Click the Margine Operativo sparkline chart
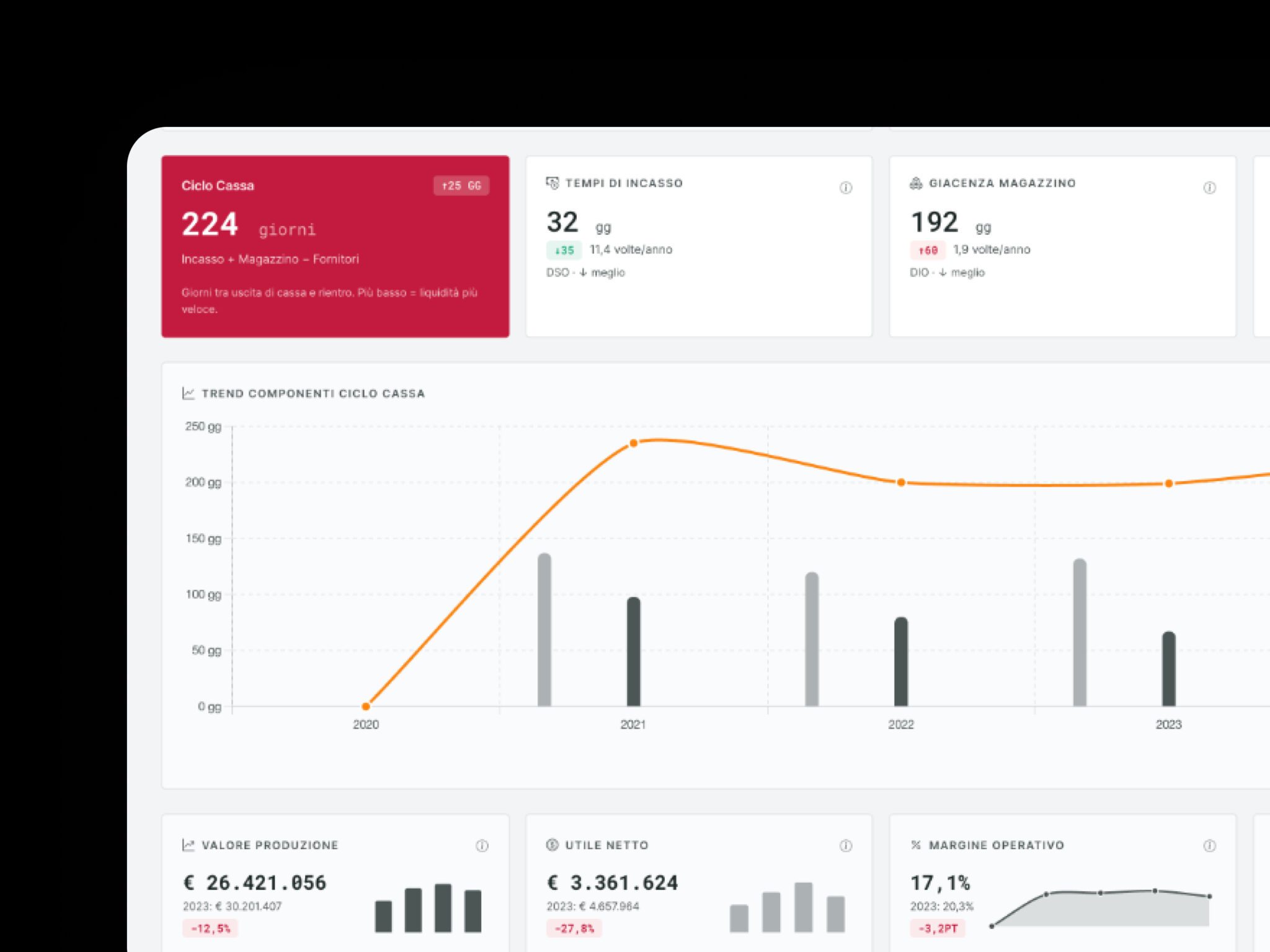This screenshot has height=952, width=1270. tap(1101, 908)
